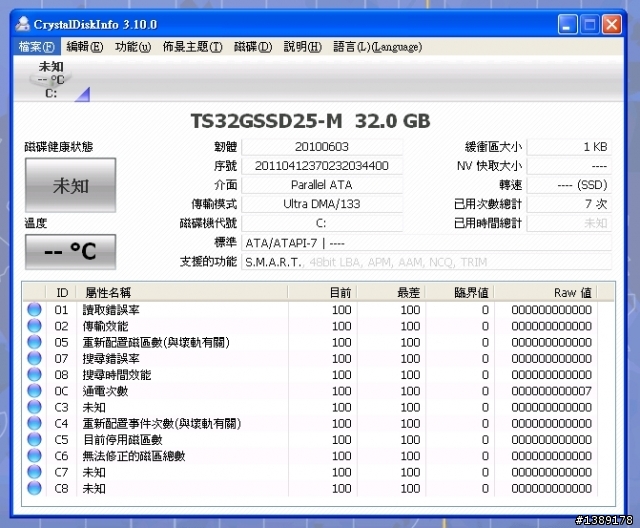Click the buffer size field 1 KB
The width and height of the screenshot is (640, 528).
tap(569, 147)
